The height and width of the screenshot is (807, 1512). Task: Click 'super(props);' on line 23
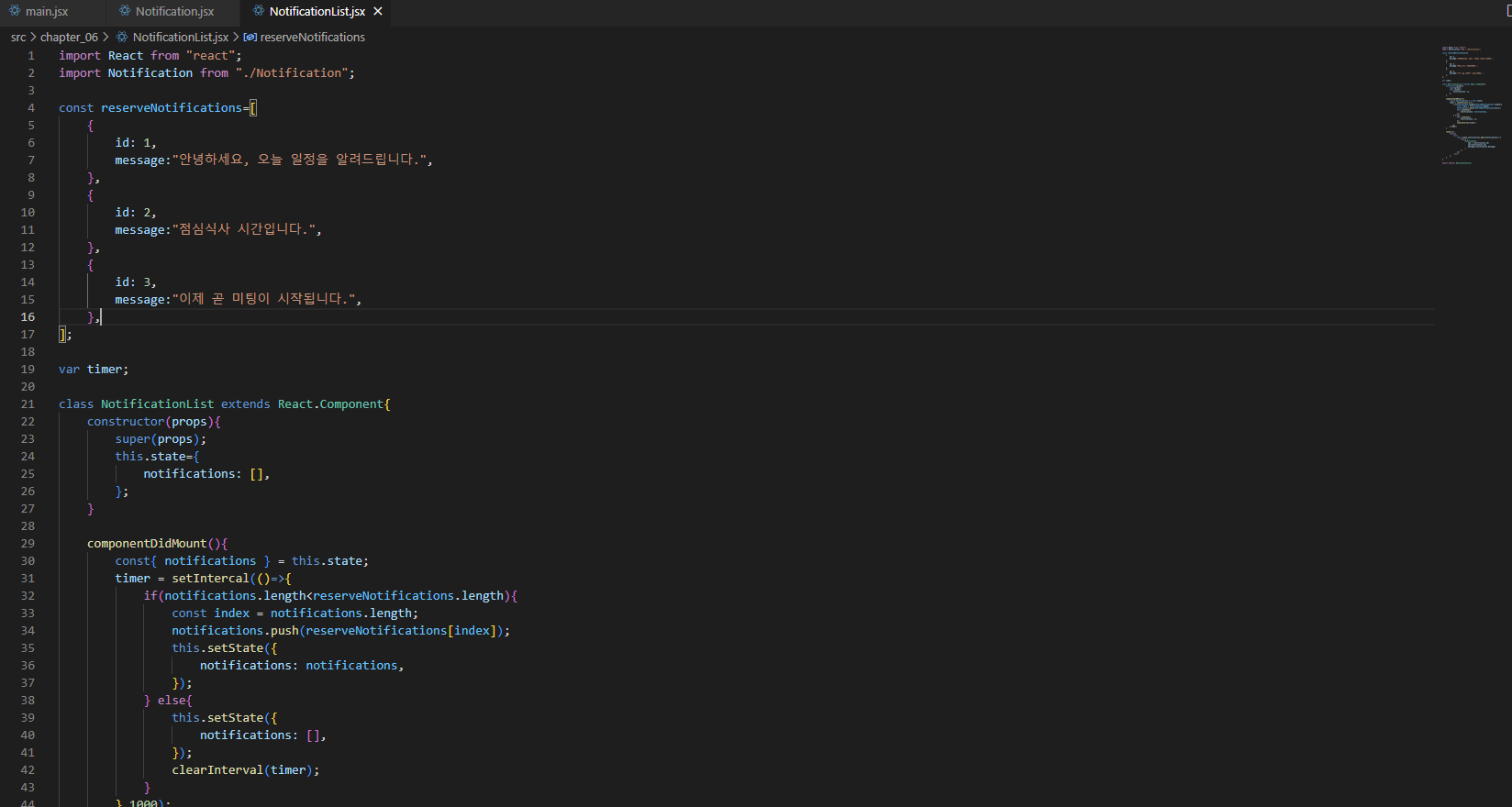pyautogui.click(x=161, y=439)
